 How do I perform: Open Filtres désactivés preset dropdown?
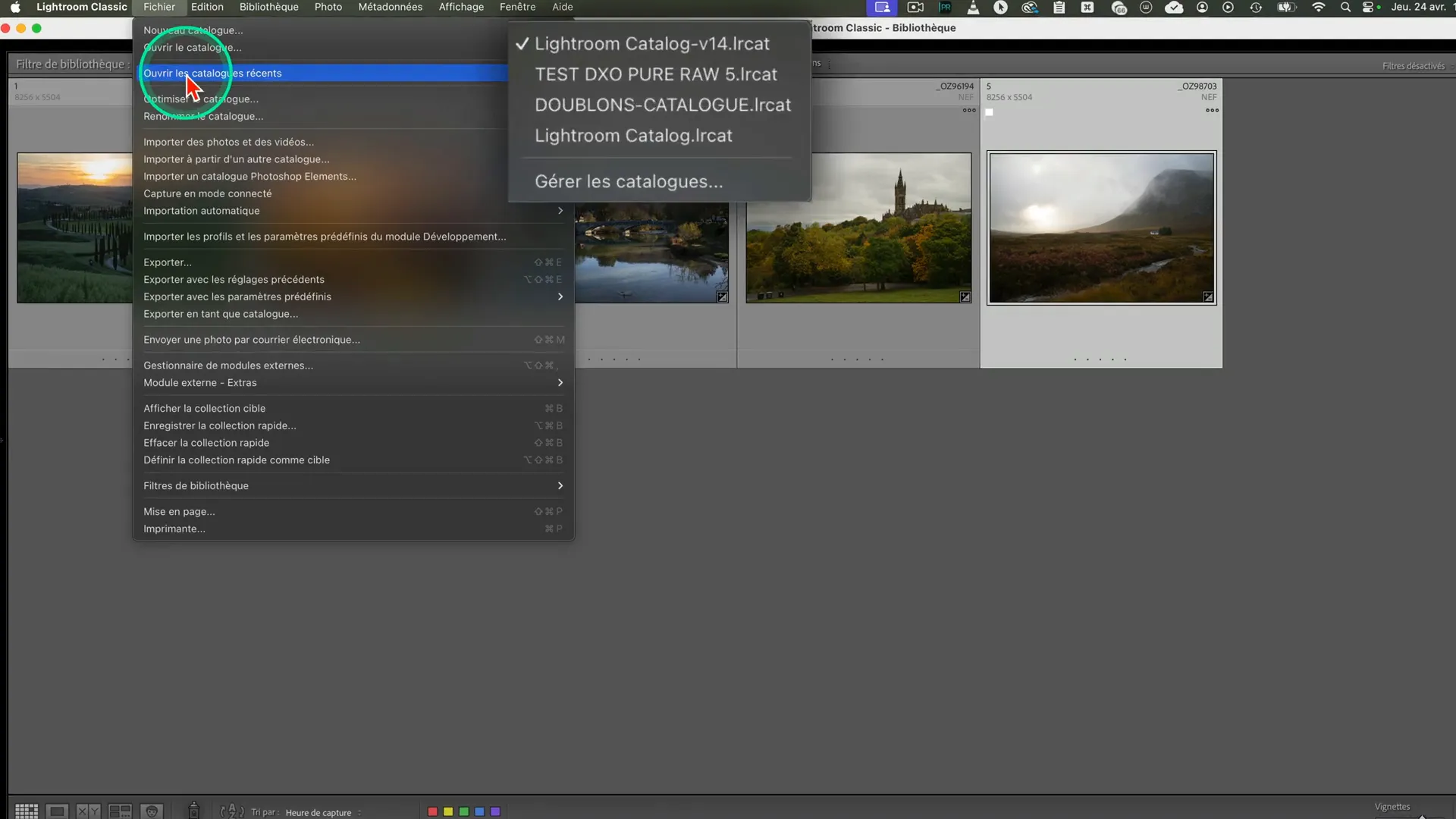(1417, 66)
